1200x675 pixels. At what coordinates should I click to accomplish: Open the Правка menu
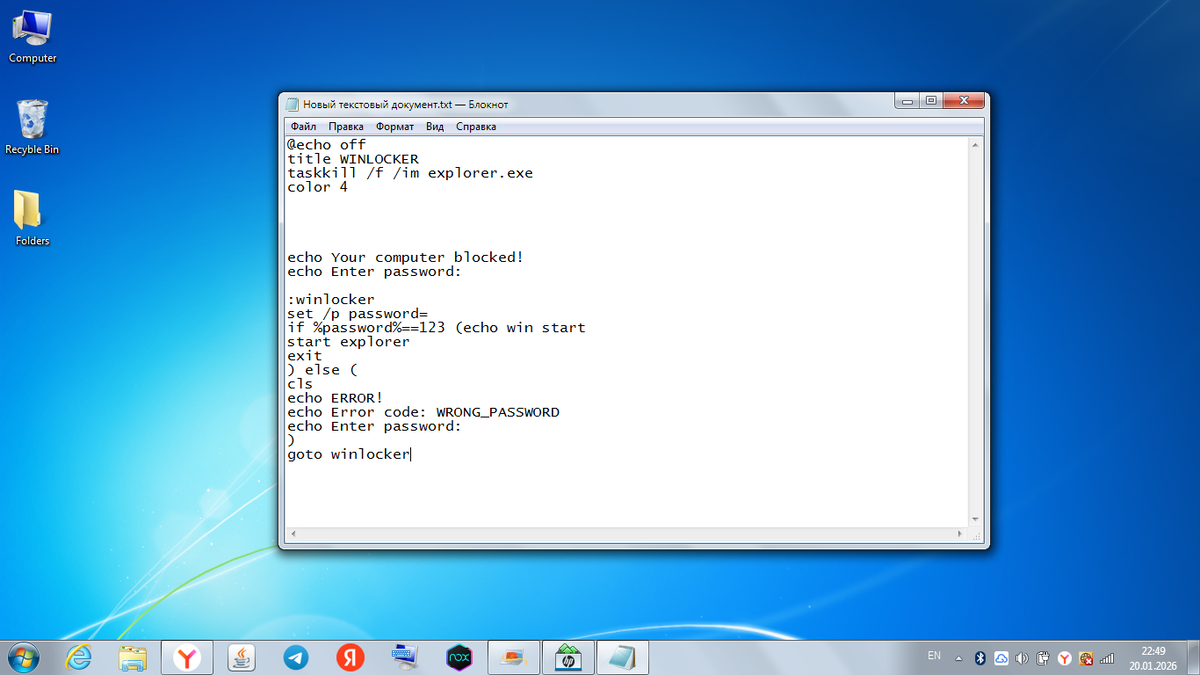pos(346,127)
